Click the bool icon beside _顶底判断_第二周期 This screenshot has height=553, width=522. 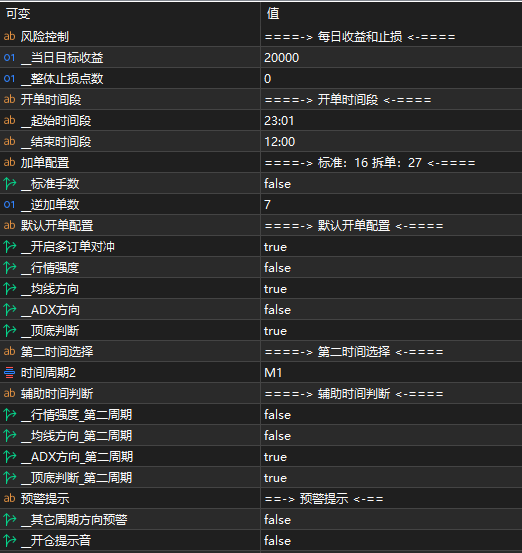coord(10,478)
